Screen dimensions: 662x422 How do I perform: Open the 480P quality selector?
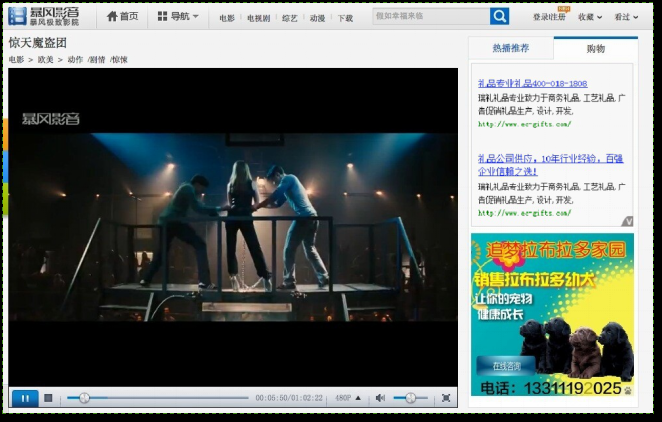coord(348,398)
